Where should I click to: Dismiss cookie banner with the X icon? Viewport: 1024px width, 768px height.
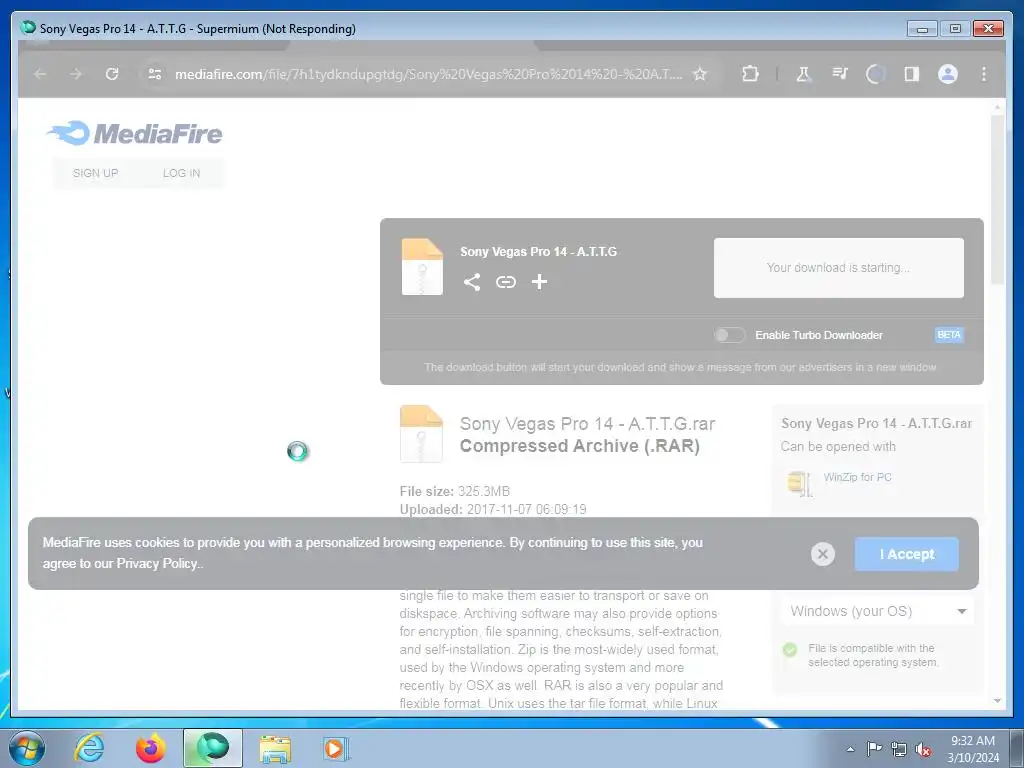pos(823,554)
